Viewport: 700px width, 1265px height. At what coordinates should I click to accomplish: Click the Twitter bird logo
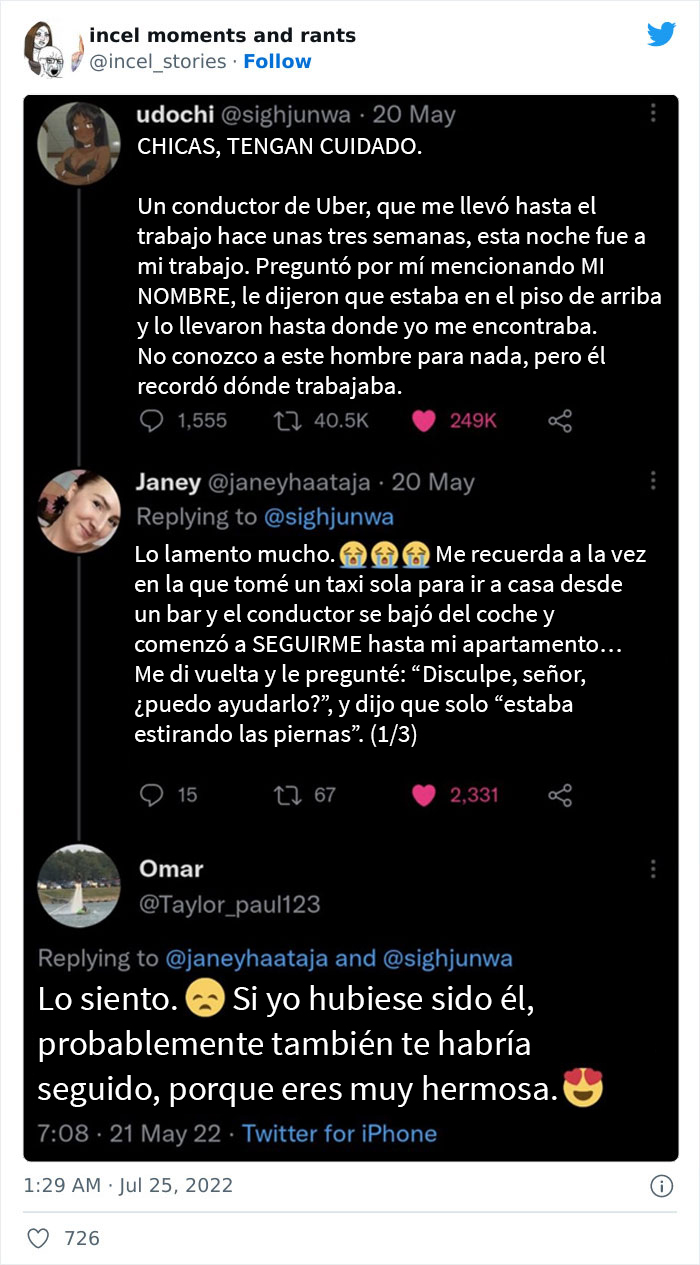tap(661, 34)
